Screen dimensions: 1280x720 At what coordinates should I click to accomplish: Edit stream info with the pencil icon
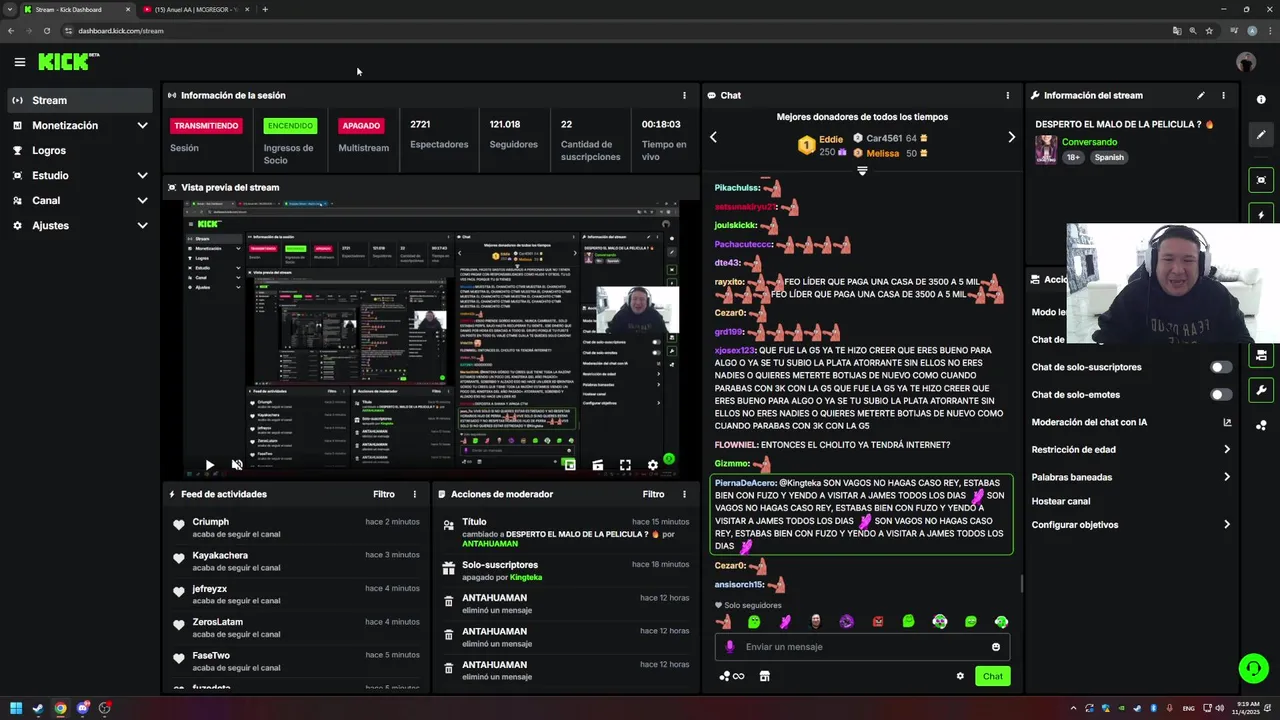[1201, 95]
